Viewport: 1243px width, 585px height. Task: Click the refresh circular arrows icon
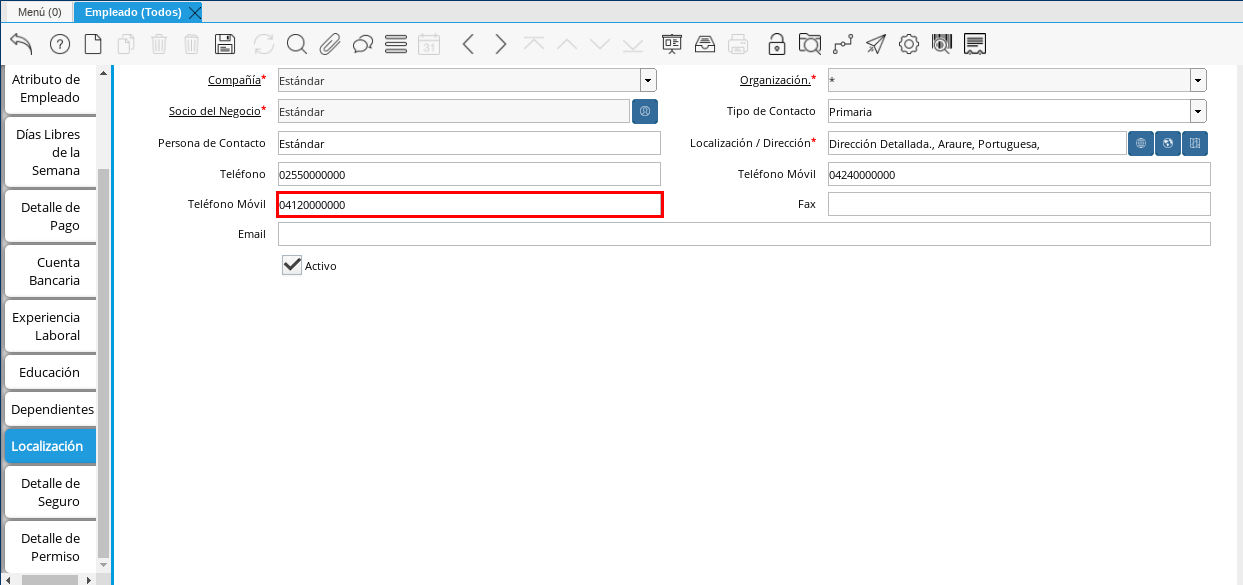click(x=264, y=44)
